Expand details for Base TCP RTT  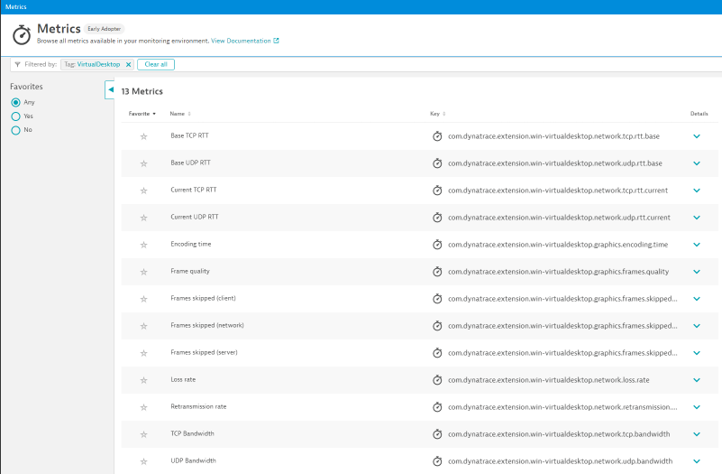point(697,136)
